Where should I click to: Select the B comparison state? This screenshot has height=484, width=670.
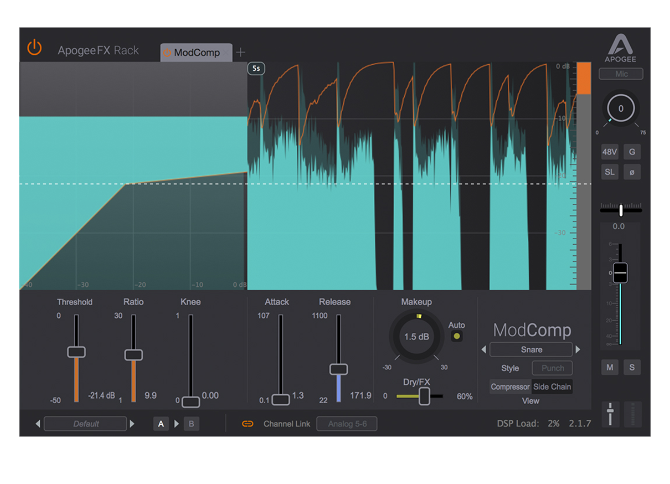click(191, 424)
